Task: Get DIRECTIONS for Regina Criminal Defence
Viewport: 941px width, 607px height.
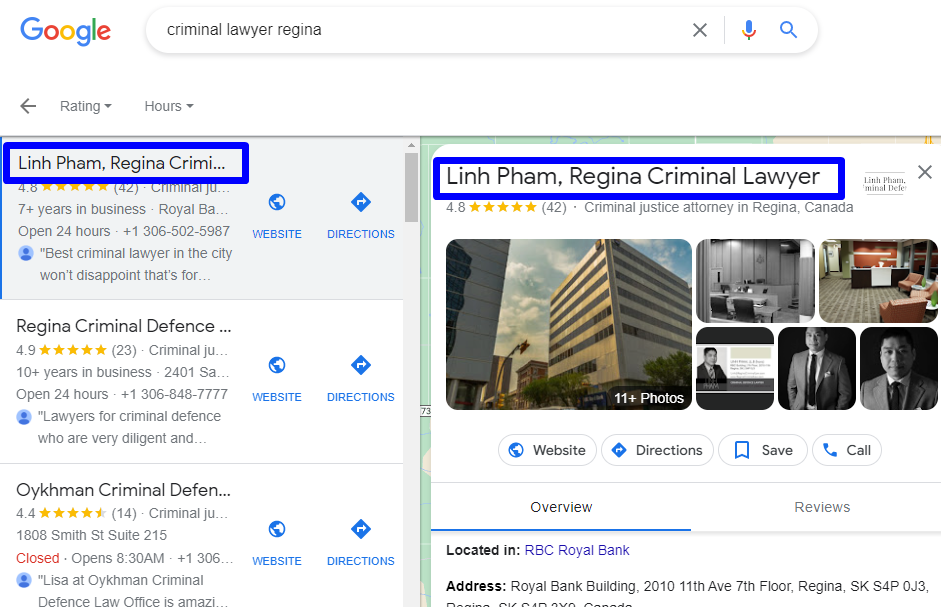Action: point(360,365)
